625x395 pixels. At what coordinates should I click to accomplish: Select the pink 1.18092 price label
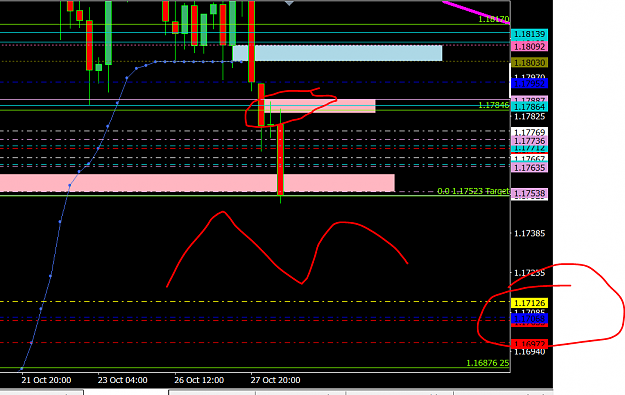tap(529, 47)
